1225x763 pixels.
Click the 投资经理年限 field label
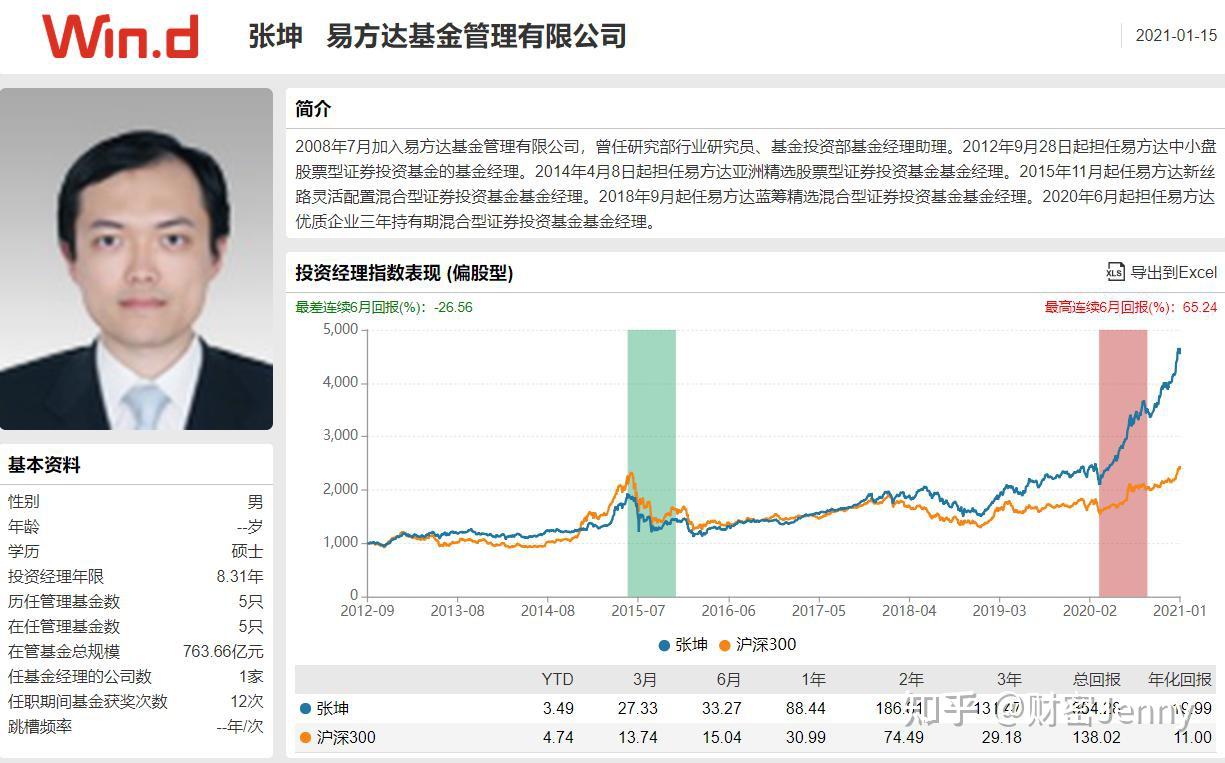[x=56, y=577]
